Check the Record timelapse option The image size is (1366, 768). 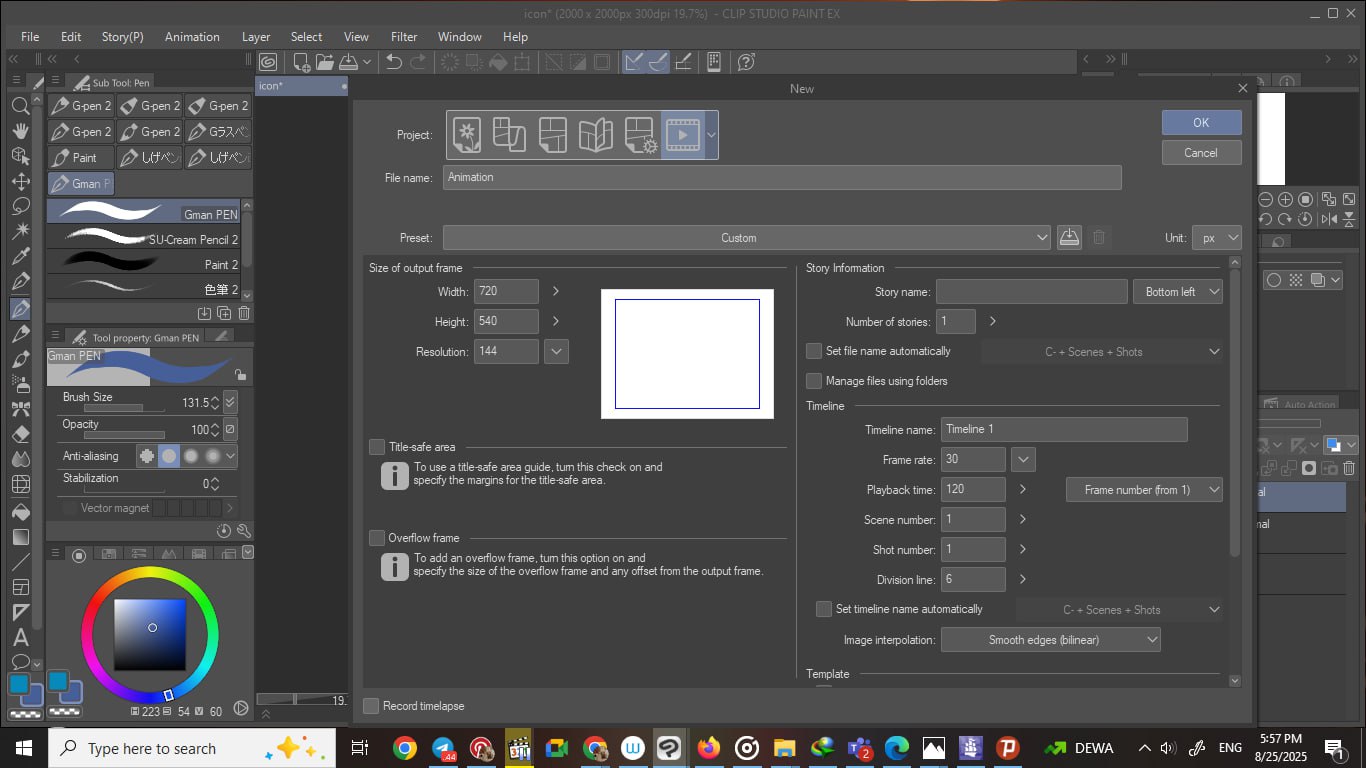coord(371,706)
